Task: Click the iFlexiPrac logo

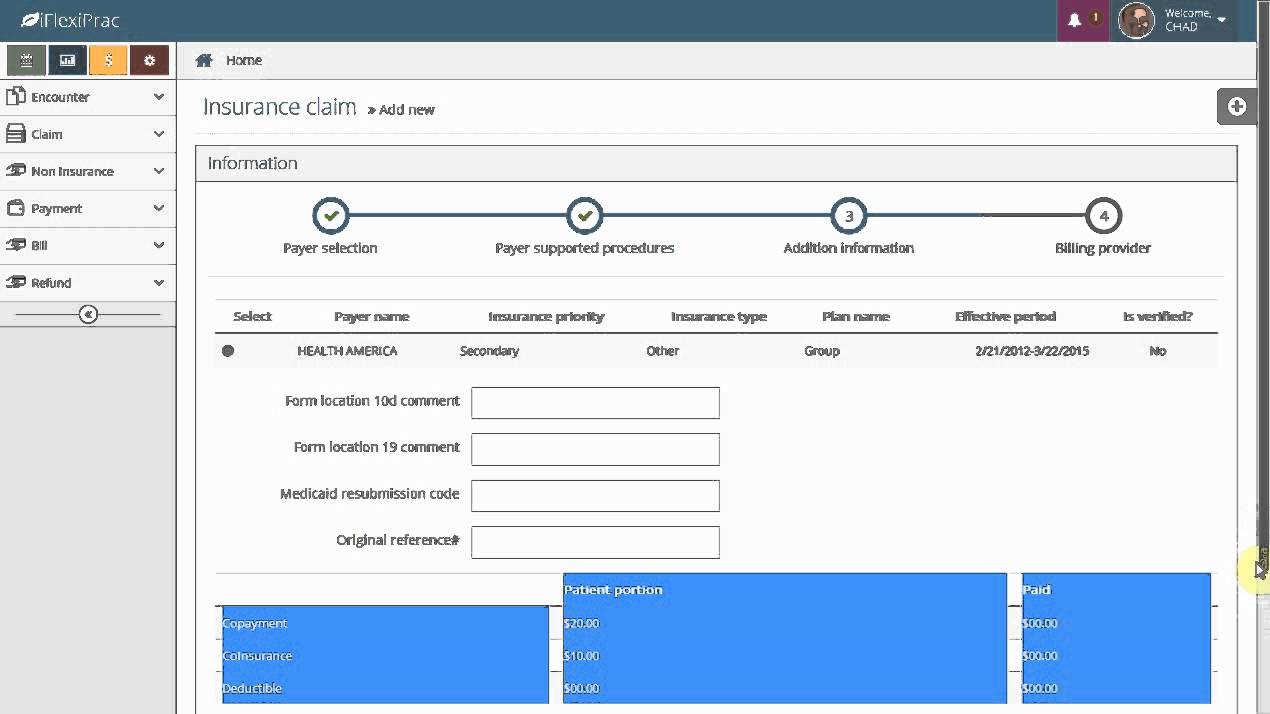Action: point(70,20)
